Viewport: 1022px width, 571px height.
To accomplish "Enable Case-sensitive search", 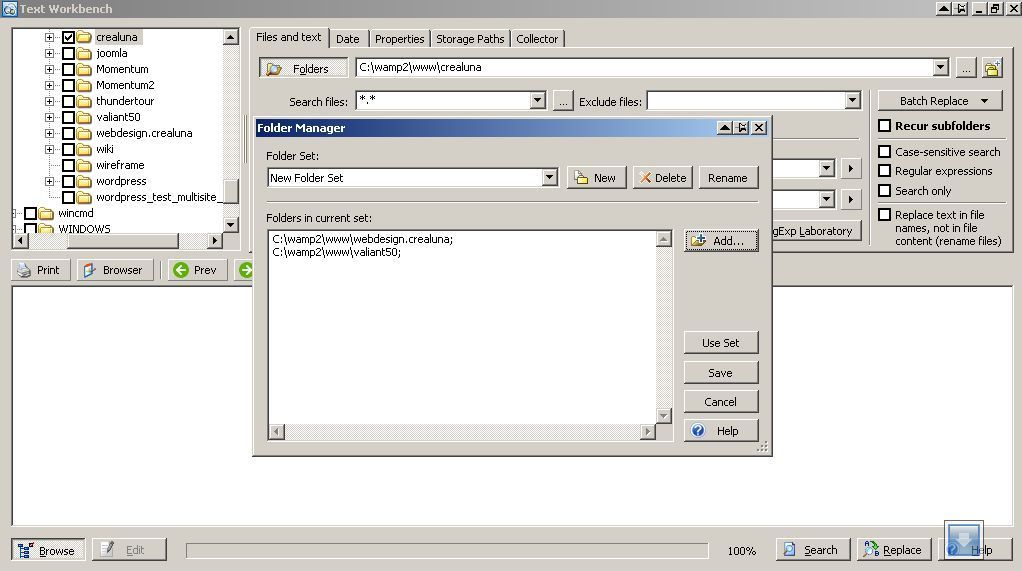I will (x=884, y=152).
